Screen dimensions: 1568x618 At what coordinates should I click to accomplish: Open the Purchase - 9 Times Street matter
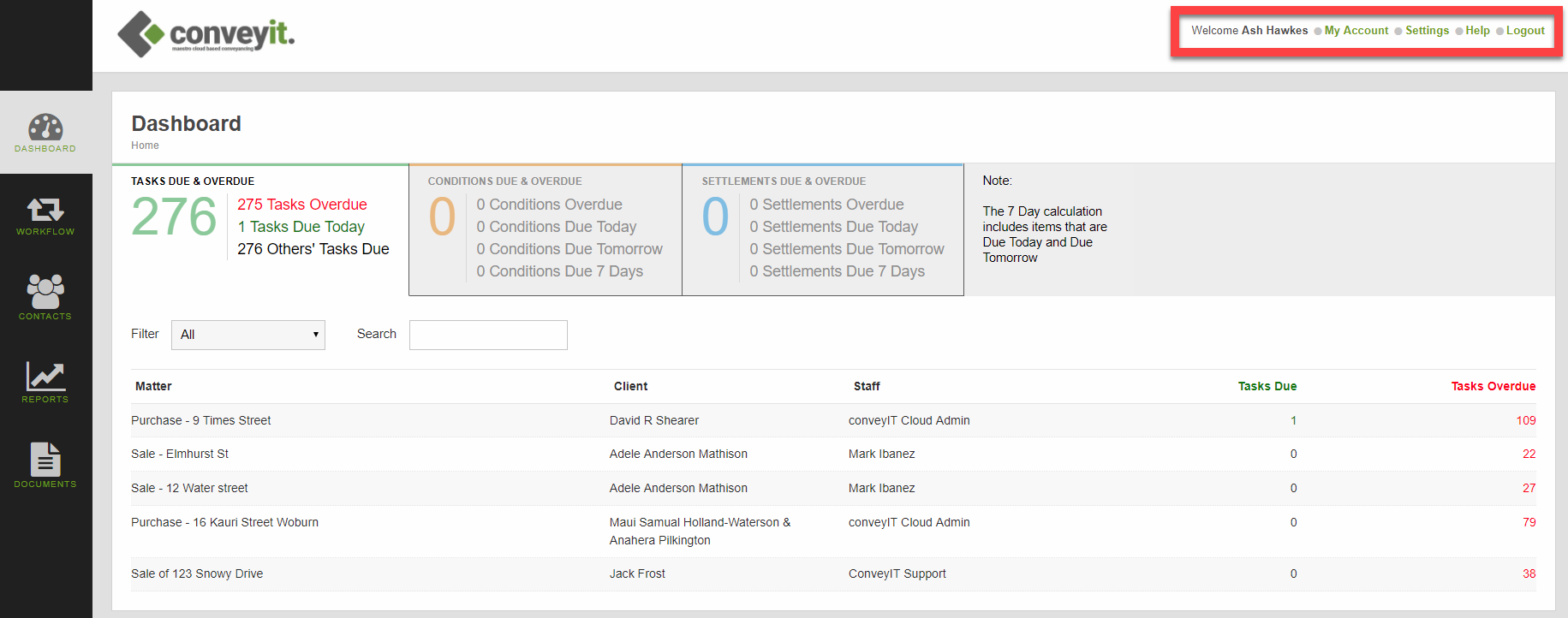click(201, 420)
